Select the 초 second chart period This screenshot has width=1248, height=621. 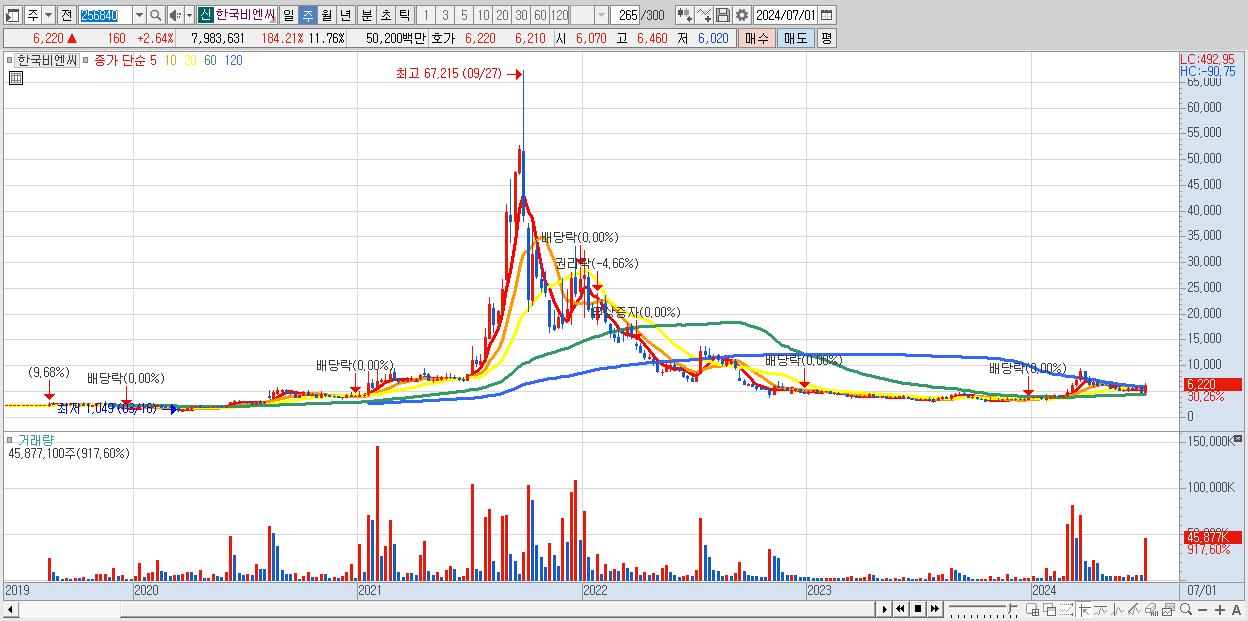(385, 15)
